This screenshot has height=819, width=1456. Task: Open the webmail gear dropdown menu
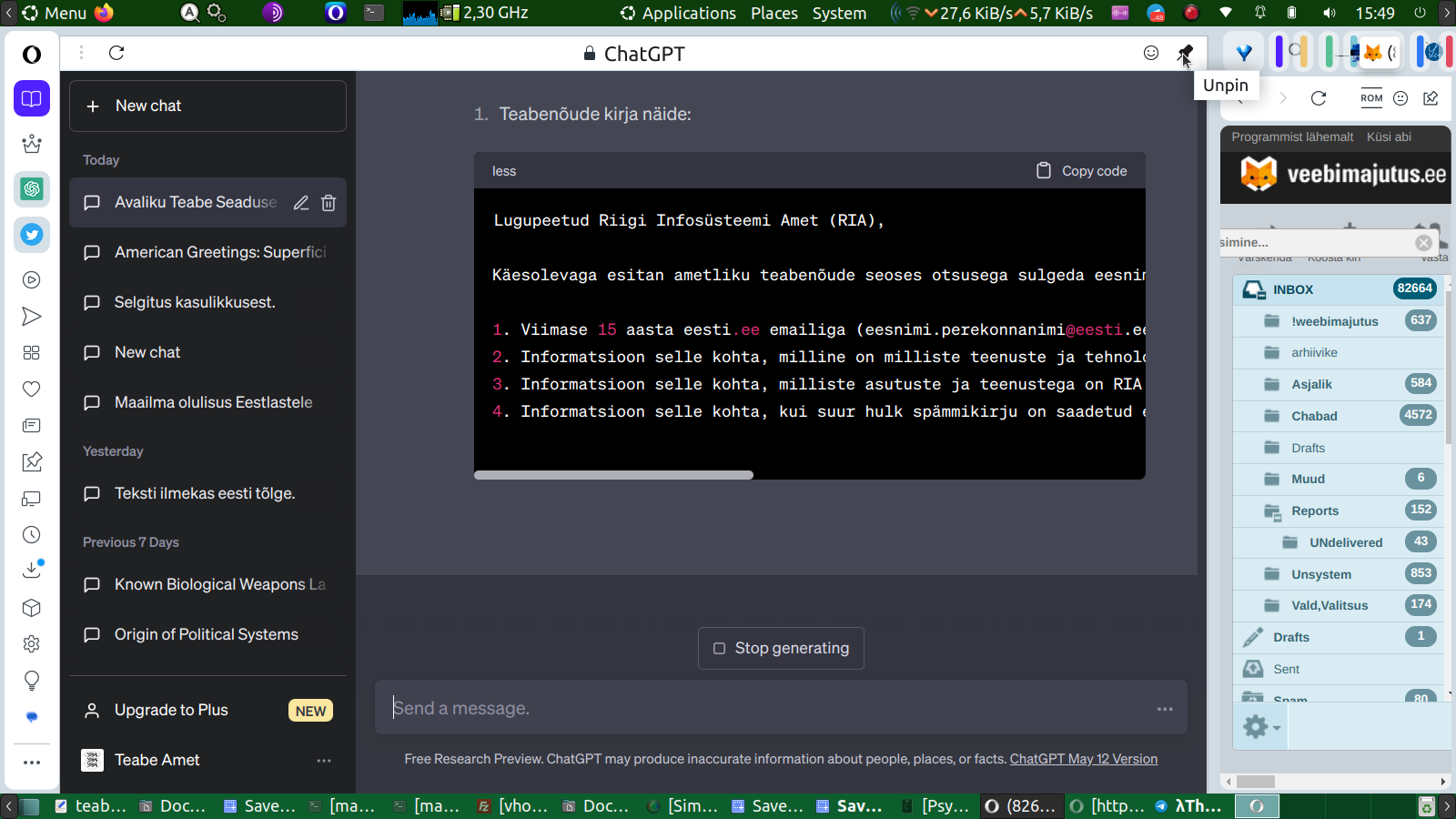1261,726
